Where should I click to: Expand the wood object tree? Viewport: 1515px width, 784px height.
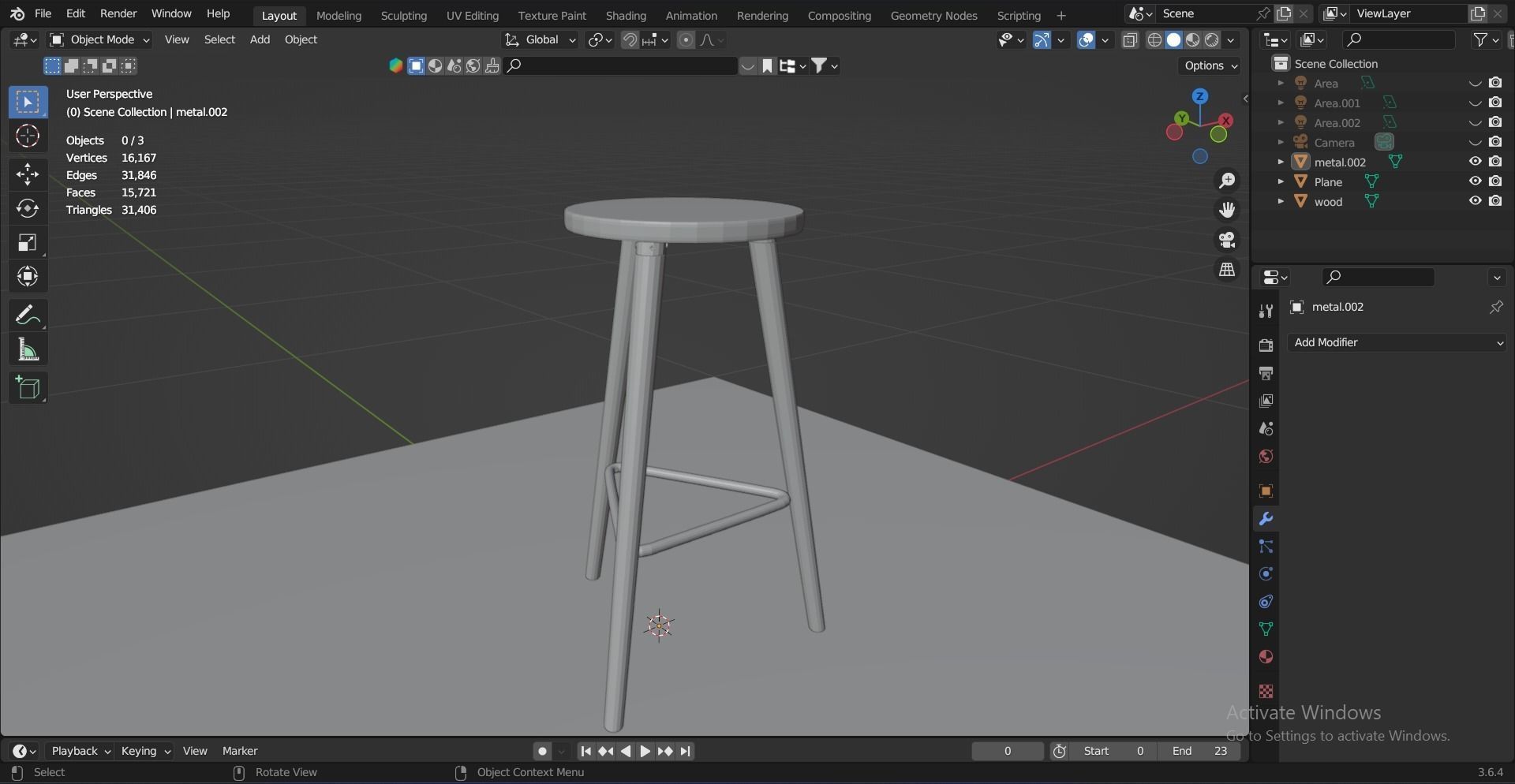(1280, 201)
